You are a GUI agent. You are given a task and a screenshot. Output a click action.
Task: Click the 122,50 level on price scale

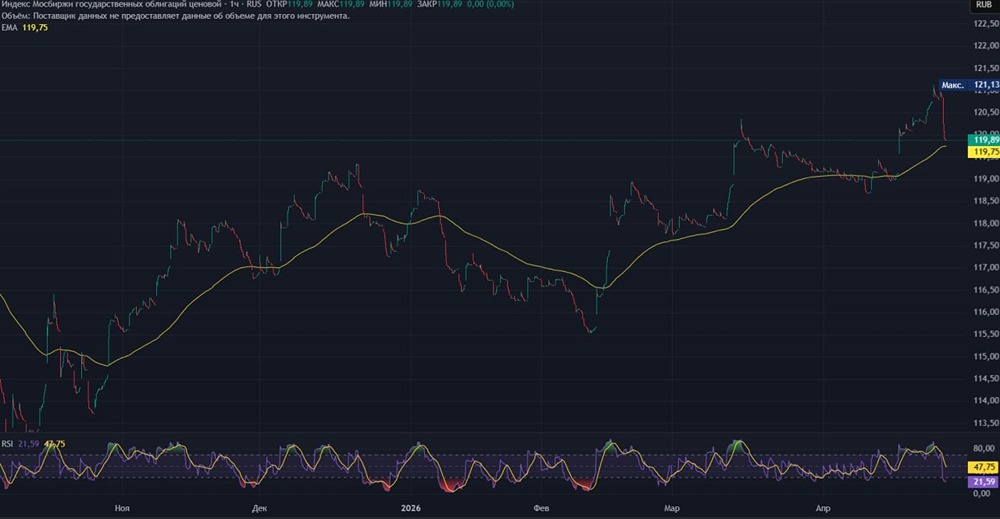pos(985,24)
